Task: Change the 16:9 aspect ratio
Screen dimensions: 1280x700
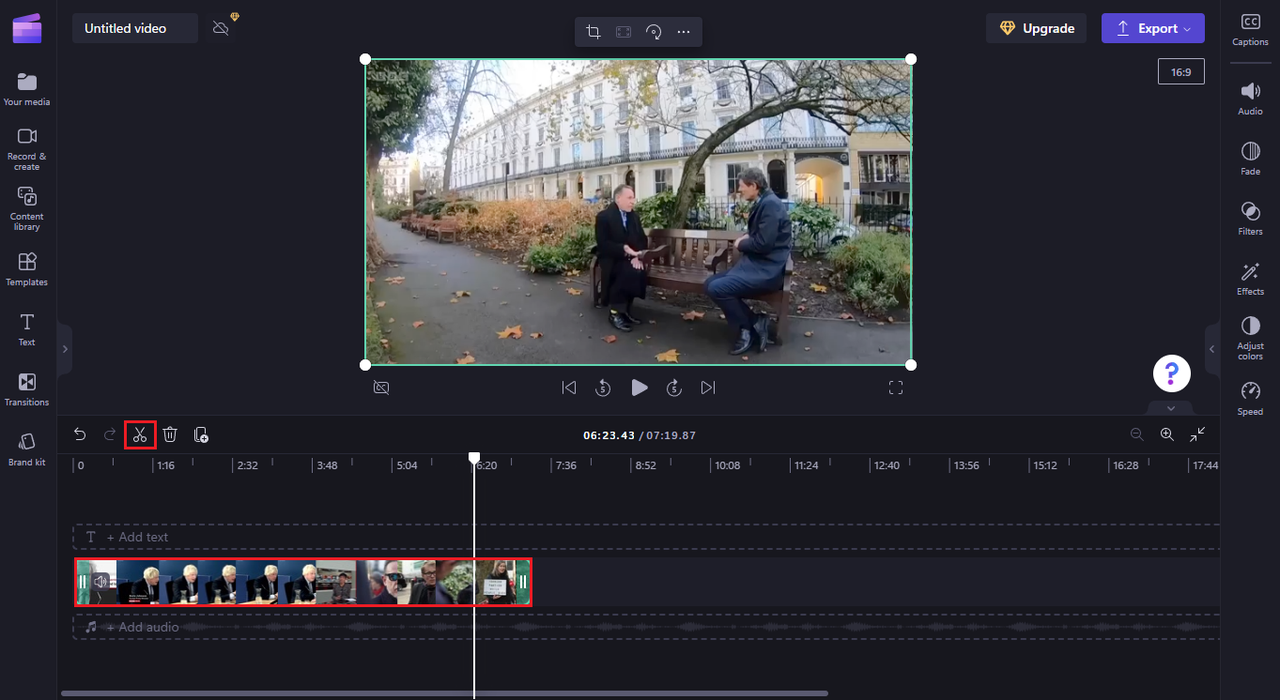Action: tap(1181, 72)
